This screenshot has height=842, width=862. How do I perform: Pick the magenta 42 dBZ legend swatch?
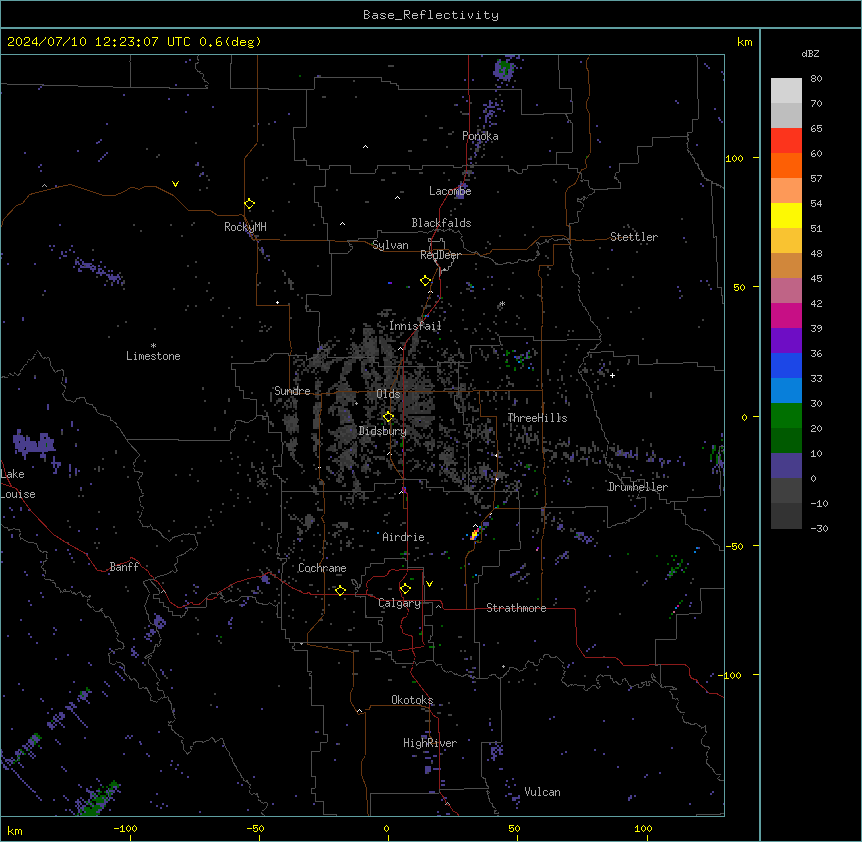coord(786,315)
